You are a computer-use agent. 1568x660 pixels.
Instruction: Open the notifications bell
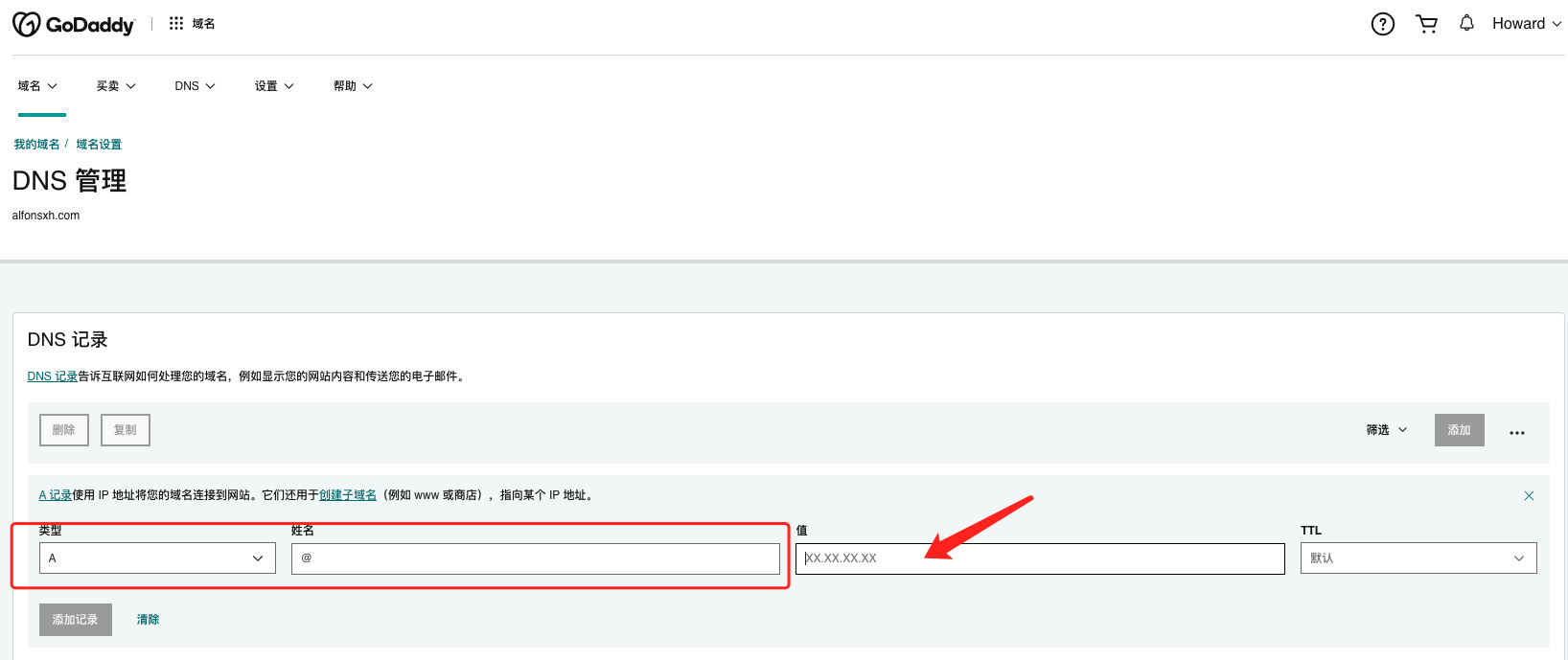(1466, 24)
